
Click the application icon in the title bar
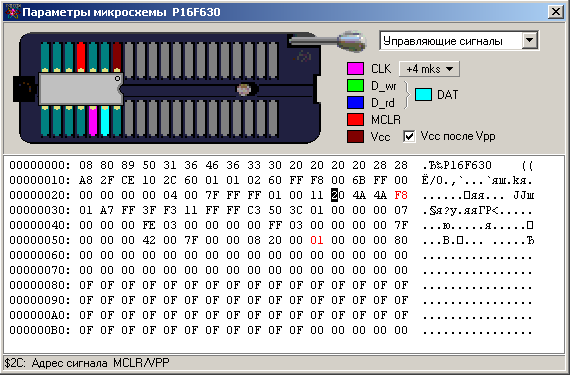pyautogui.click(x=12, y=12)
